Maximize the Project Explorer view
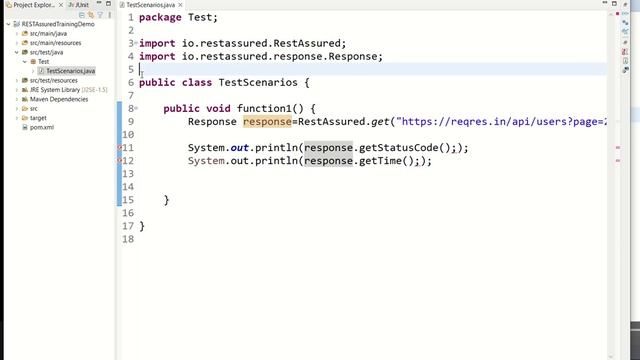Viewport: 640px width, 360px height. click(108, 4)
